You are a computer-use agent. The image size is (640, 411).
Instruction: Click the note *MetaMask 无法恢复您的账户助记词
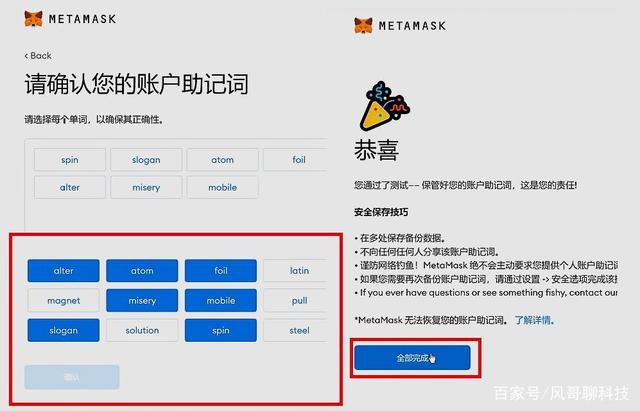click(x=431, y=320)
